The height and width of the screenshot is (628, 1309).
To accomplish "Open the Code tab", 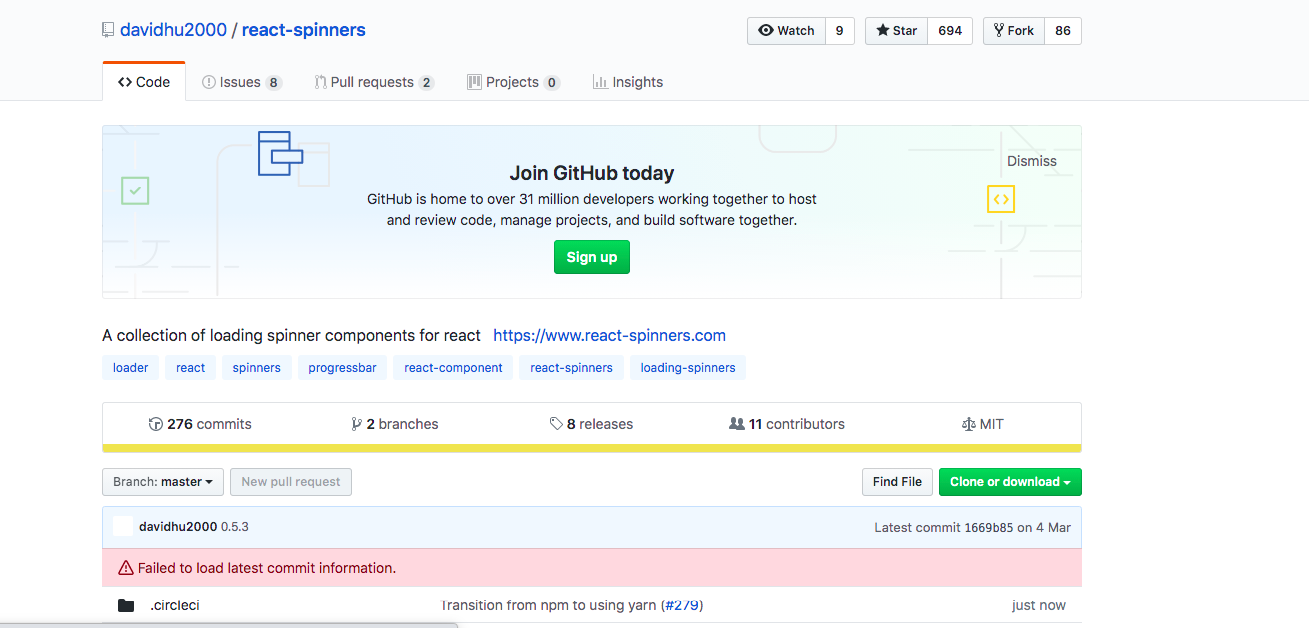I will coord(144,82).
